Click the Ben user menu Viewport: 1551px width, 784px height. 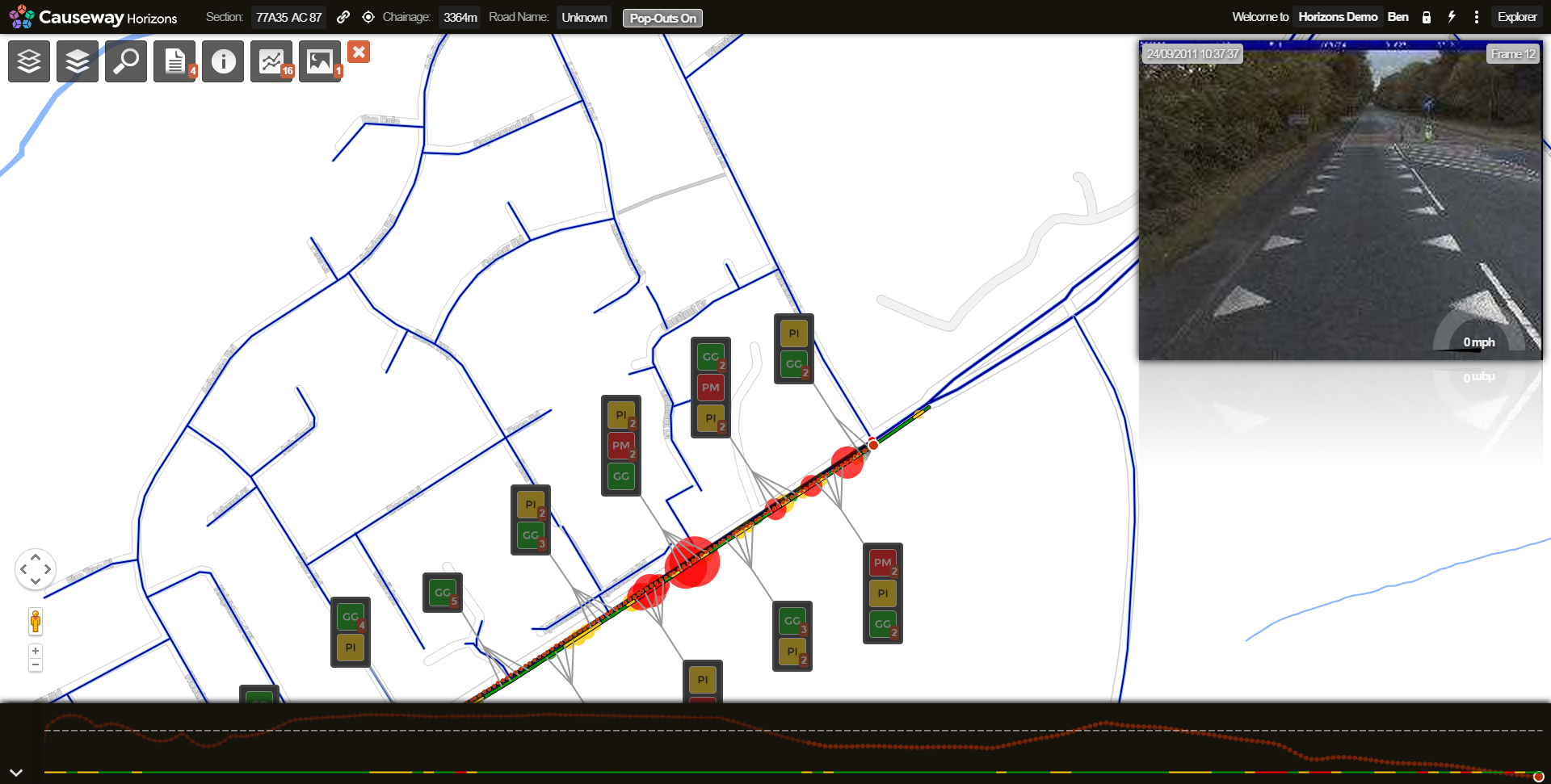coord(1398,17)
